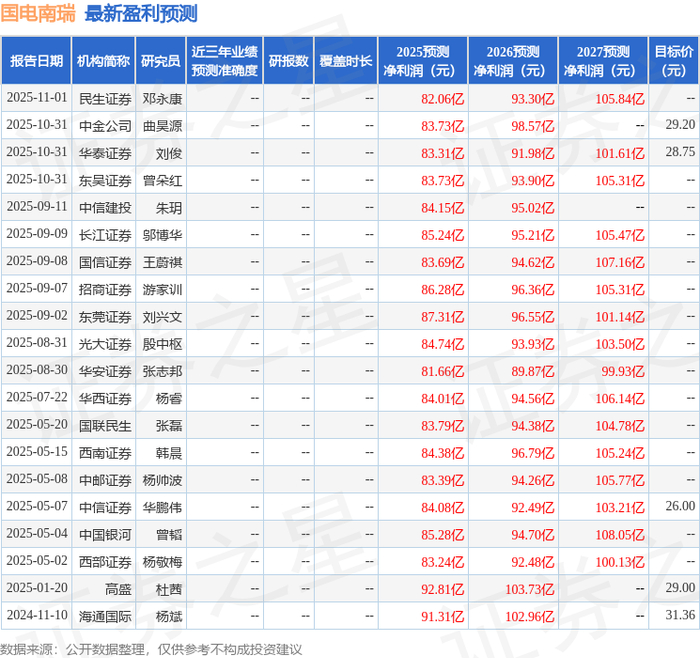The height and width of the screenshot is (658, 700).
Task: Click the 99.93亿 forecast value
Action: pyautogui.click(x=623, y=371)
